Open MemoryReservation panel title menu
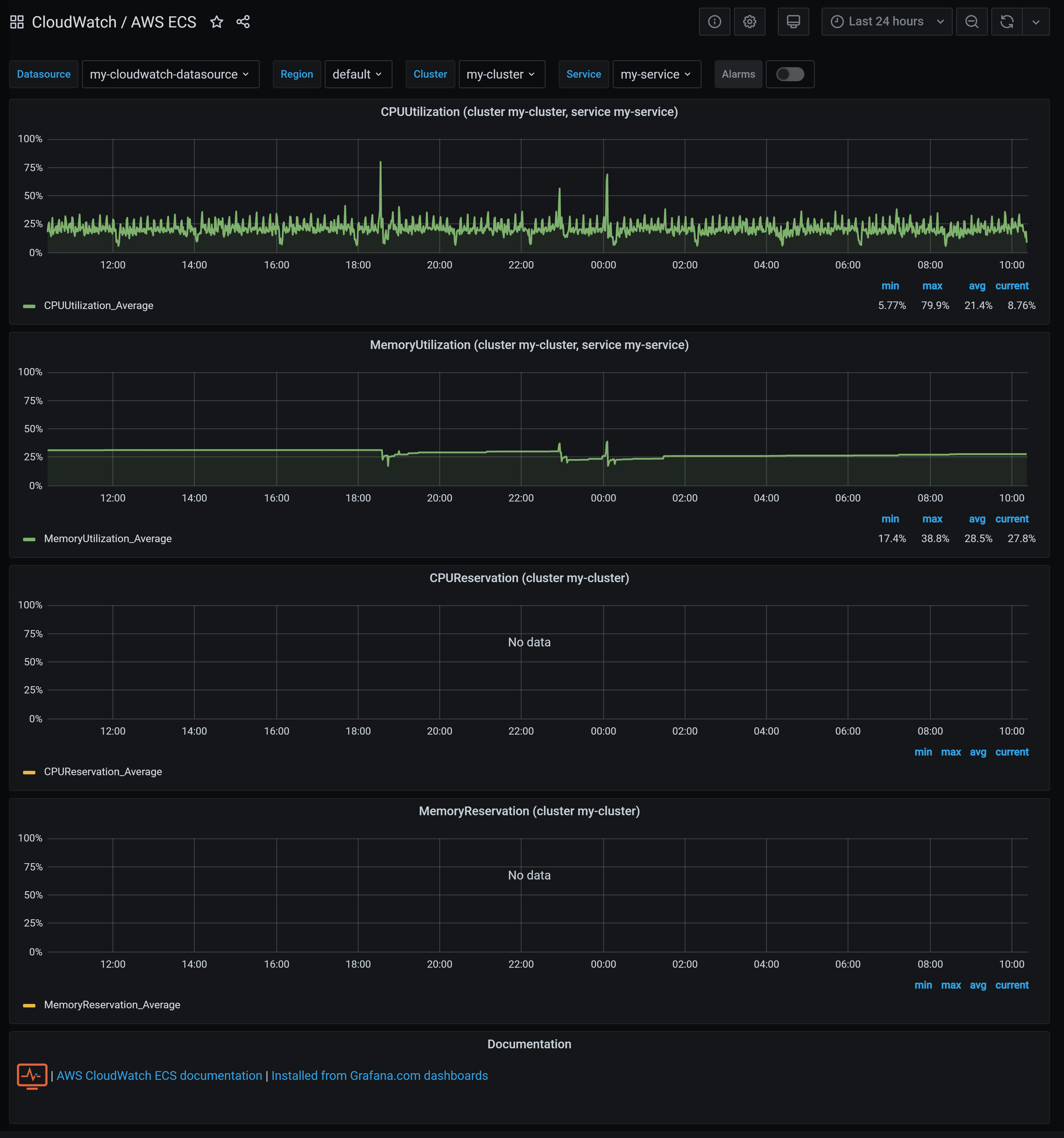 529,811
